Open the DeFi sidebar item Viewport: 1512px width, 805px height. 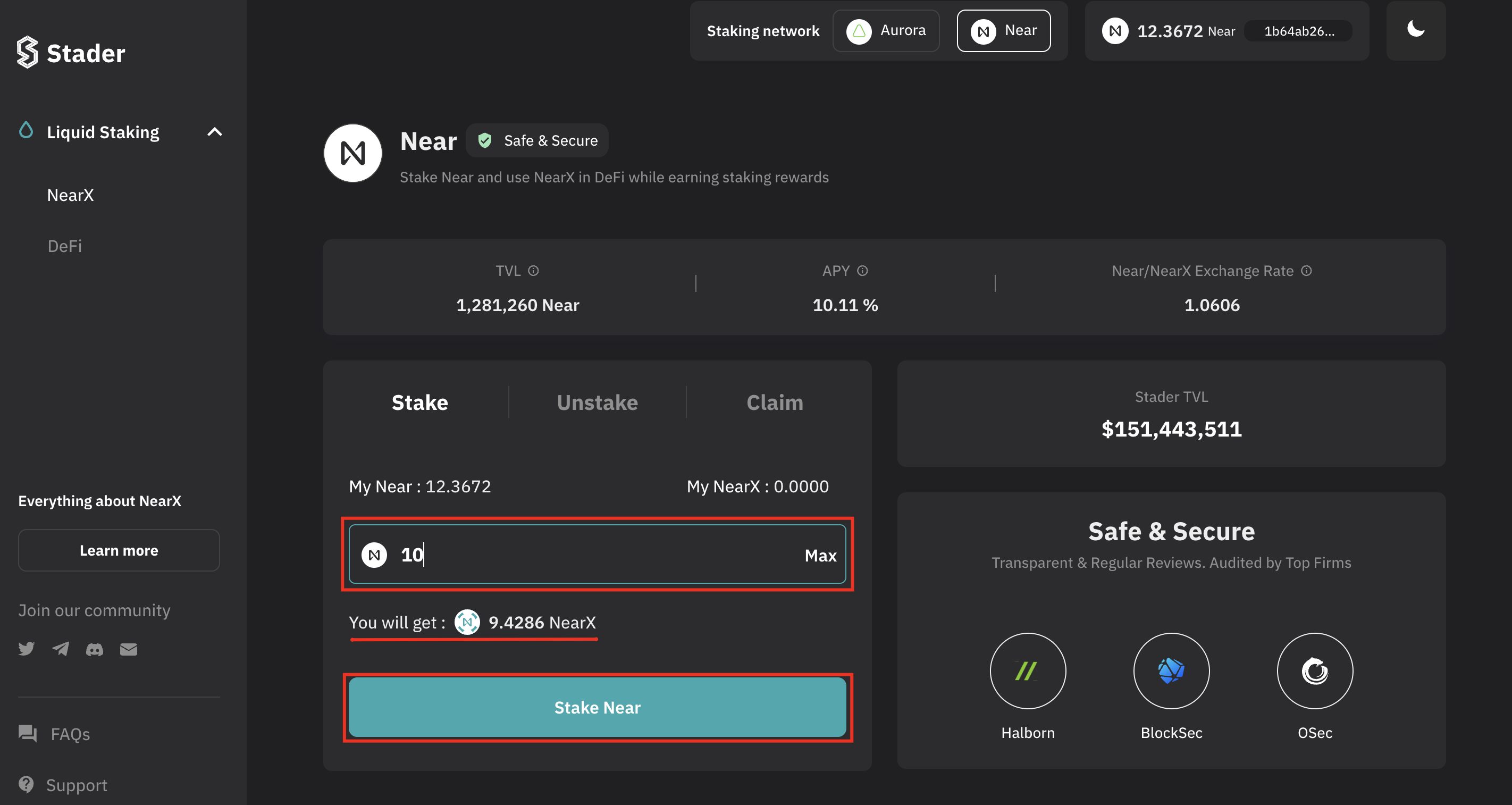(64, 246)
